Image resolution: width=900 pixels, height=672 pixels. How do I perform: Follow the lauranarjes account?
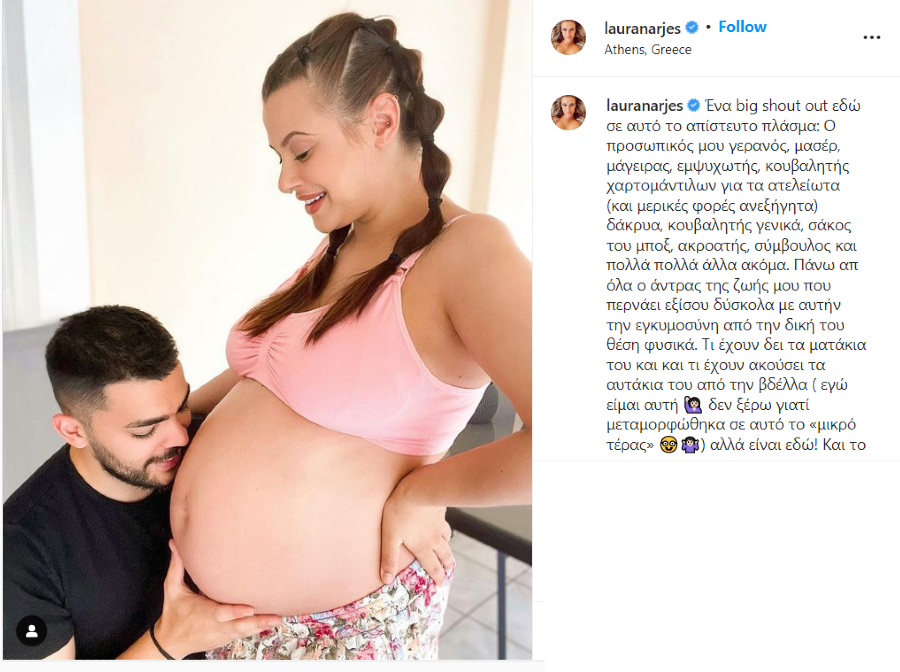[x=742, y=27]
